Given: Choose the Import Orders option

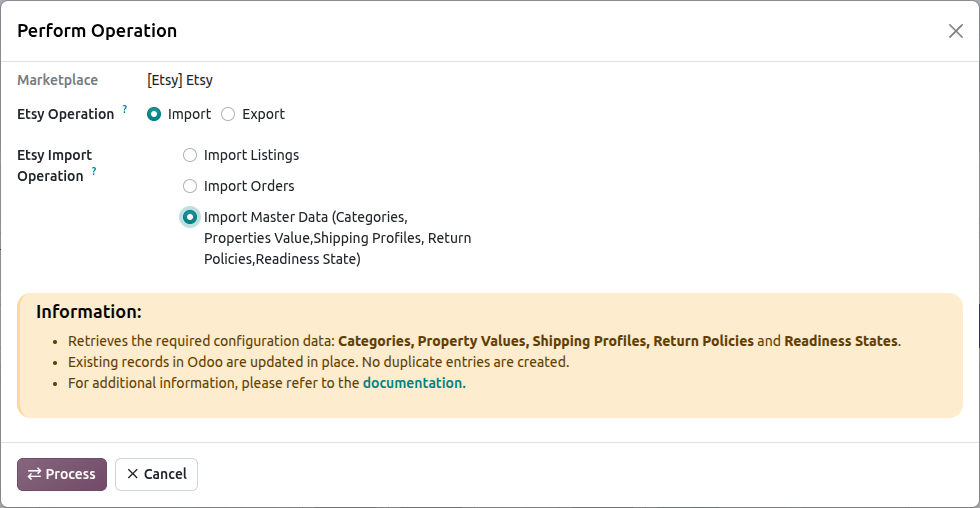Looking at the screenshot, I should coord(190,186).
